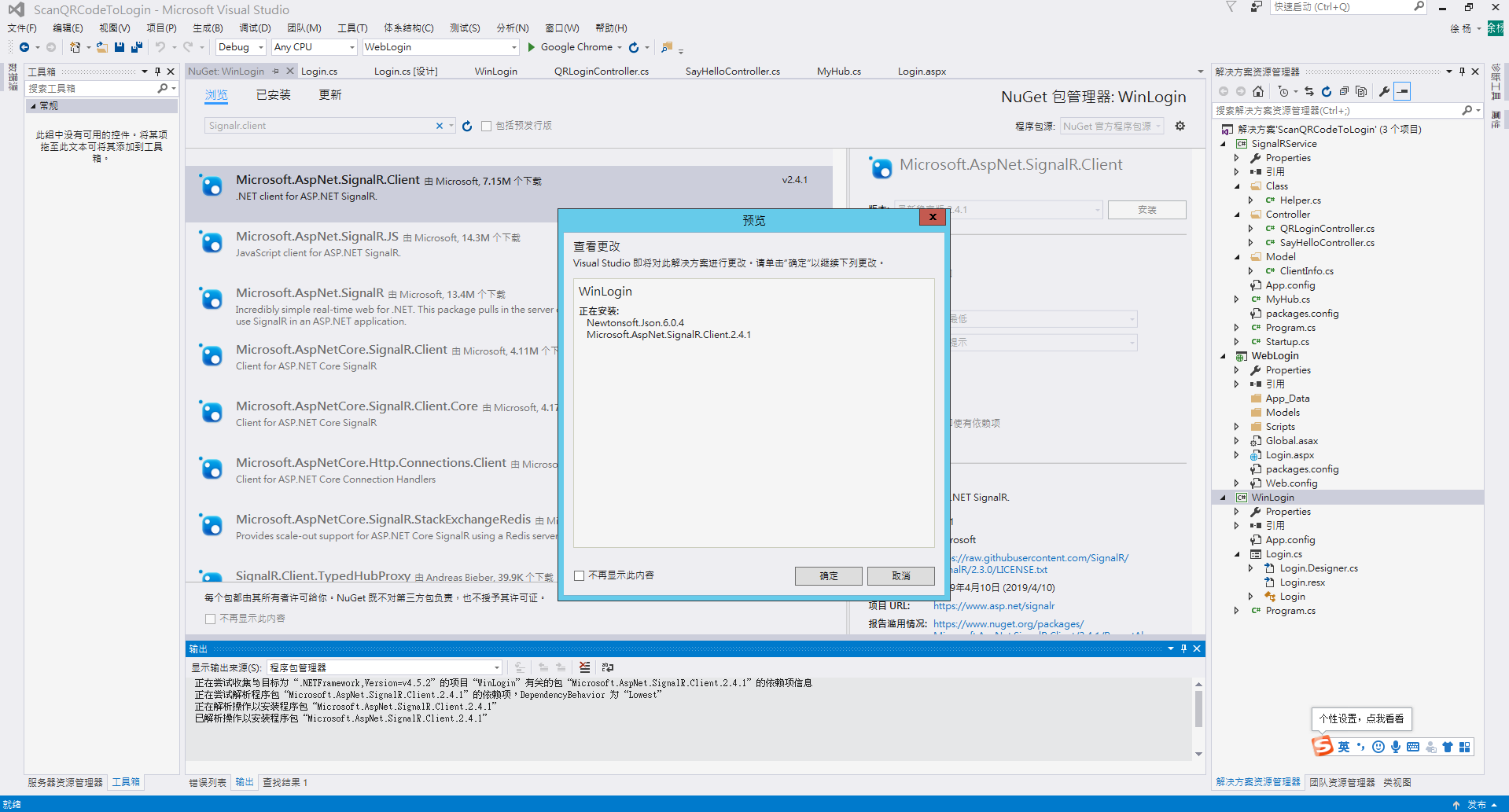The height and width of the screenshot is (812, 1509).
Task: Open the 文件(F) menu
Action: pos(22,28)
